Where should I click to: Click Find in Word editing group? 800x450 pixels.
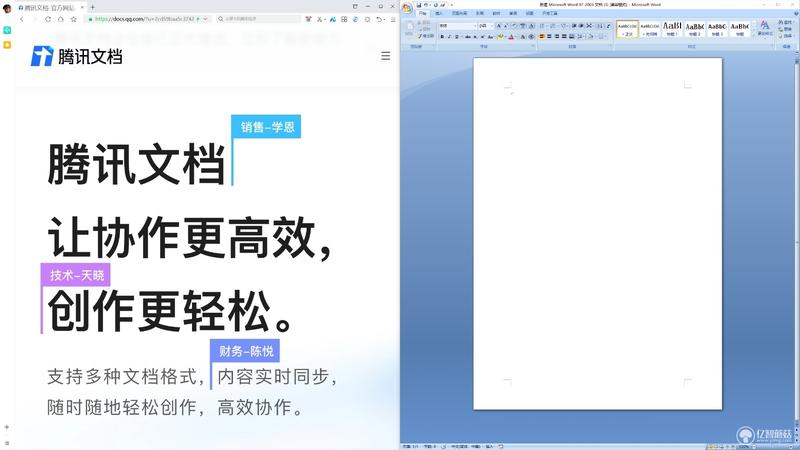[x=785, y=22]
